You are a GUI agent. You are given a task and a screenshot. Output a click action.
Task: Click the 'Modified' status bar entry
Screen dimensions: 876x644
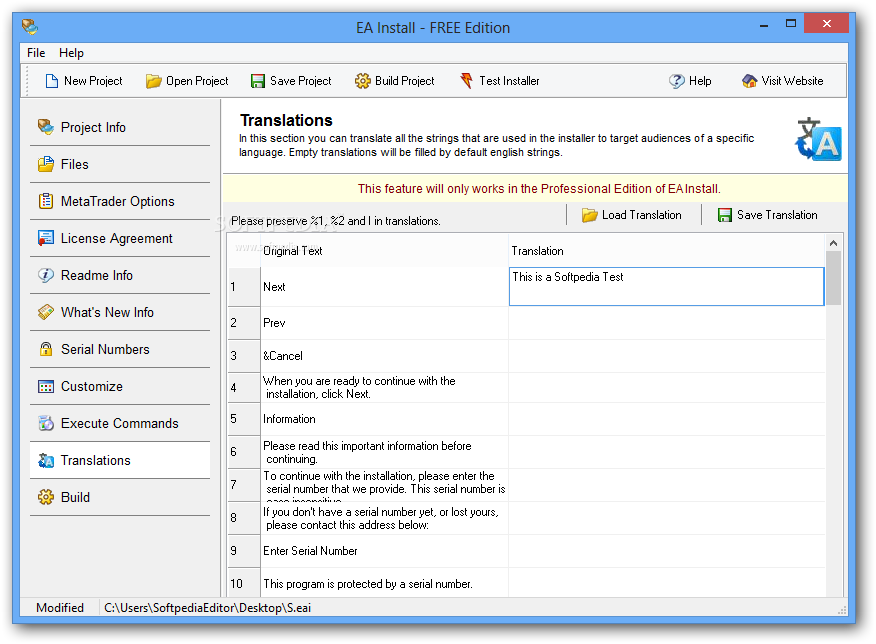click(x=60, y=608)
